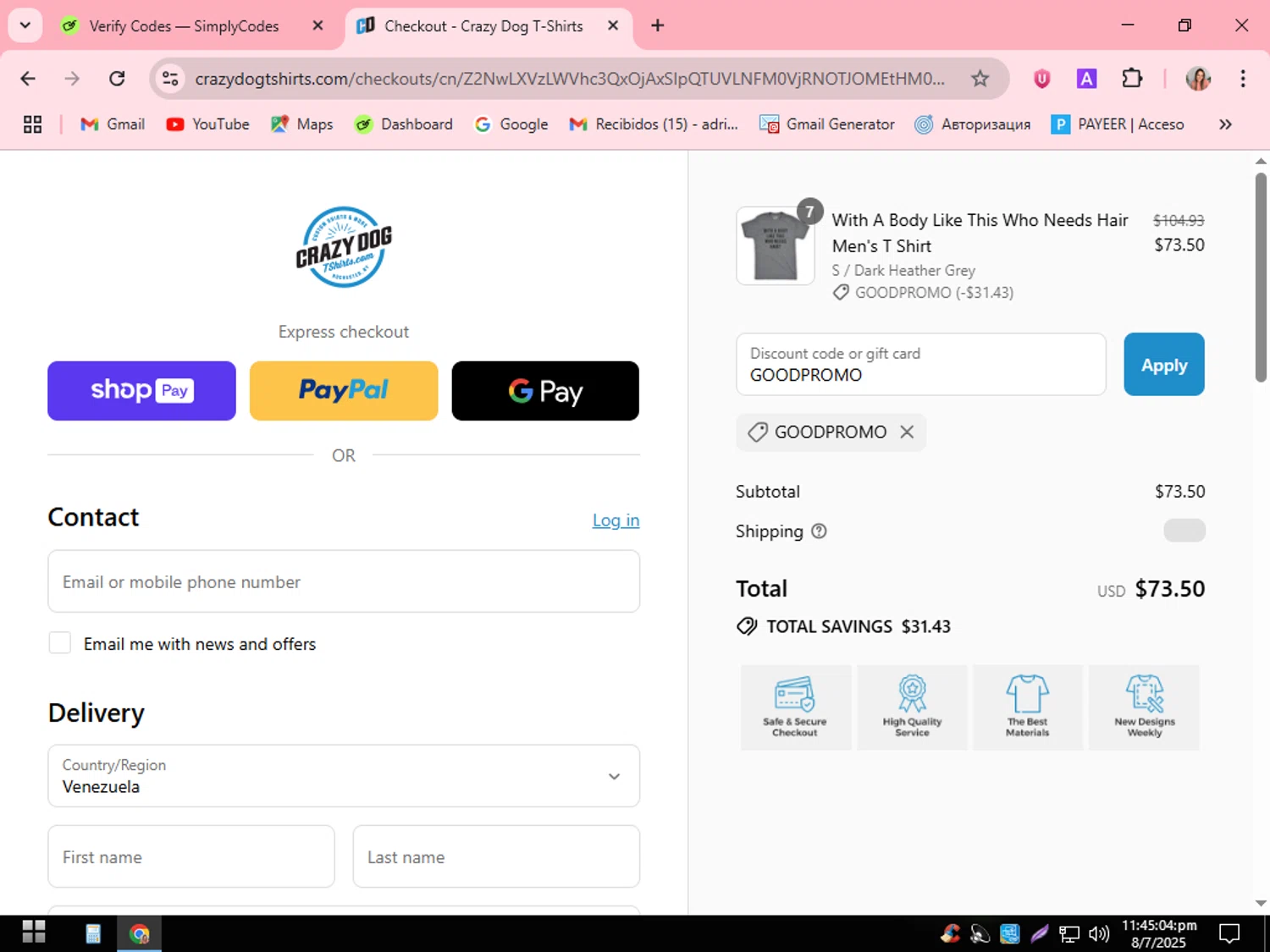Close the Checkout tab
The height and width of the screenshot is (952, 1270).
[x=614, y=25]
